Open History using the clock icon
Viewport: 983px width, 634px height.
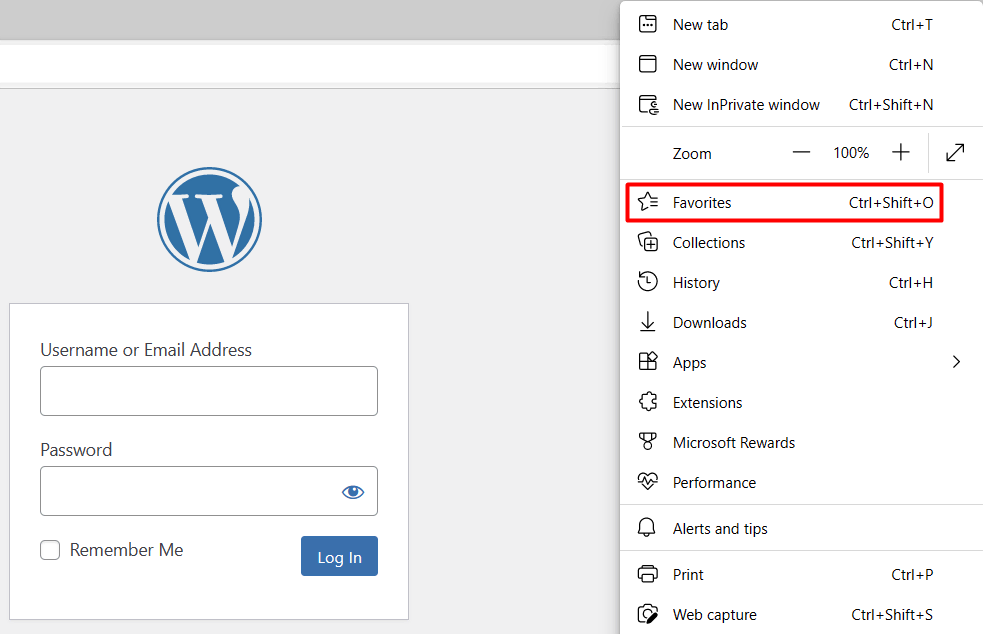pos(646,282)
